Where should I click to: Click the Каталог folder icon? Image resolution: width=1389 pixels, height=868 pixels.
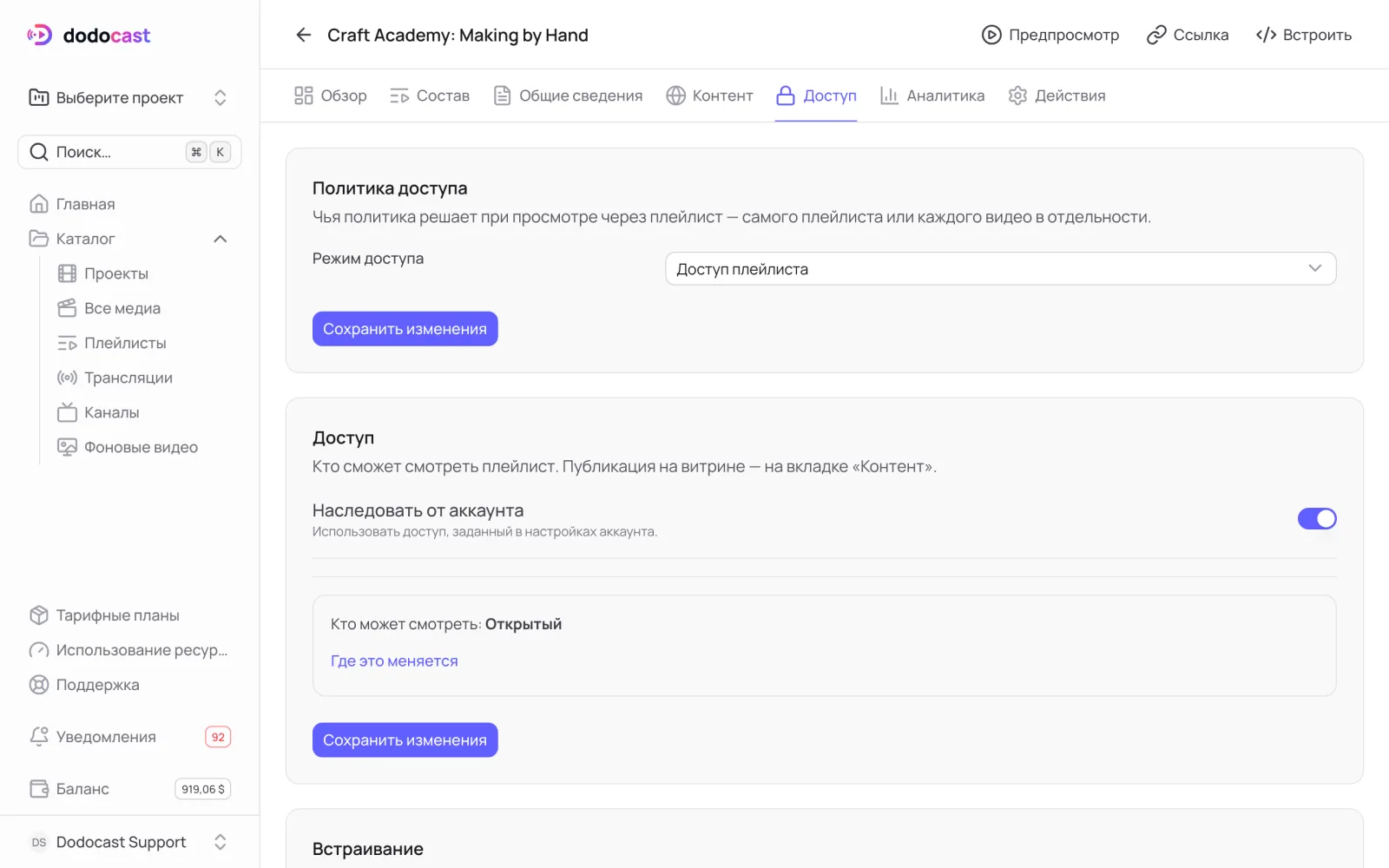tap(39, 239)
